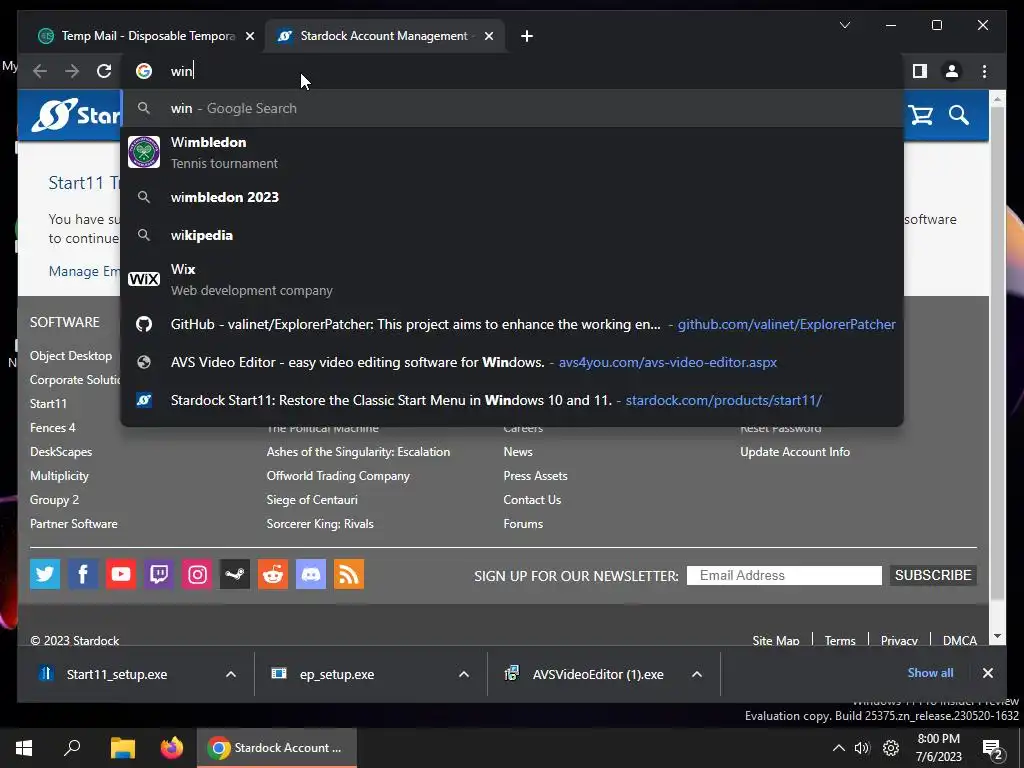Image resolution: width=1024 pixels, height=768 pixels.
Task: Reload the current page
Action: click(x=104, y=71)
